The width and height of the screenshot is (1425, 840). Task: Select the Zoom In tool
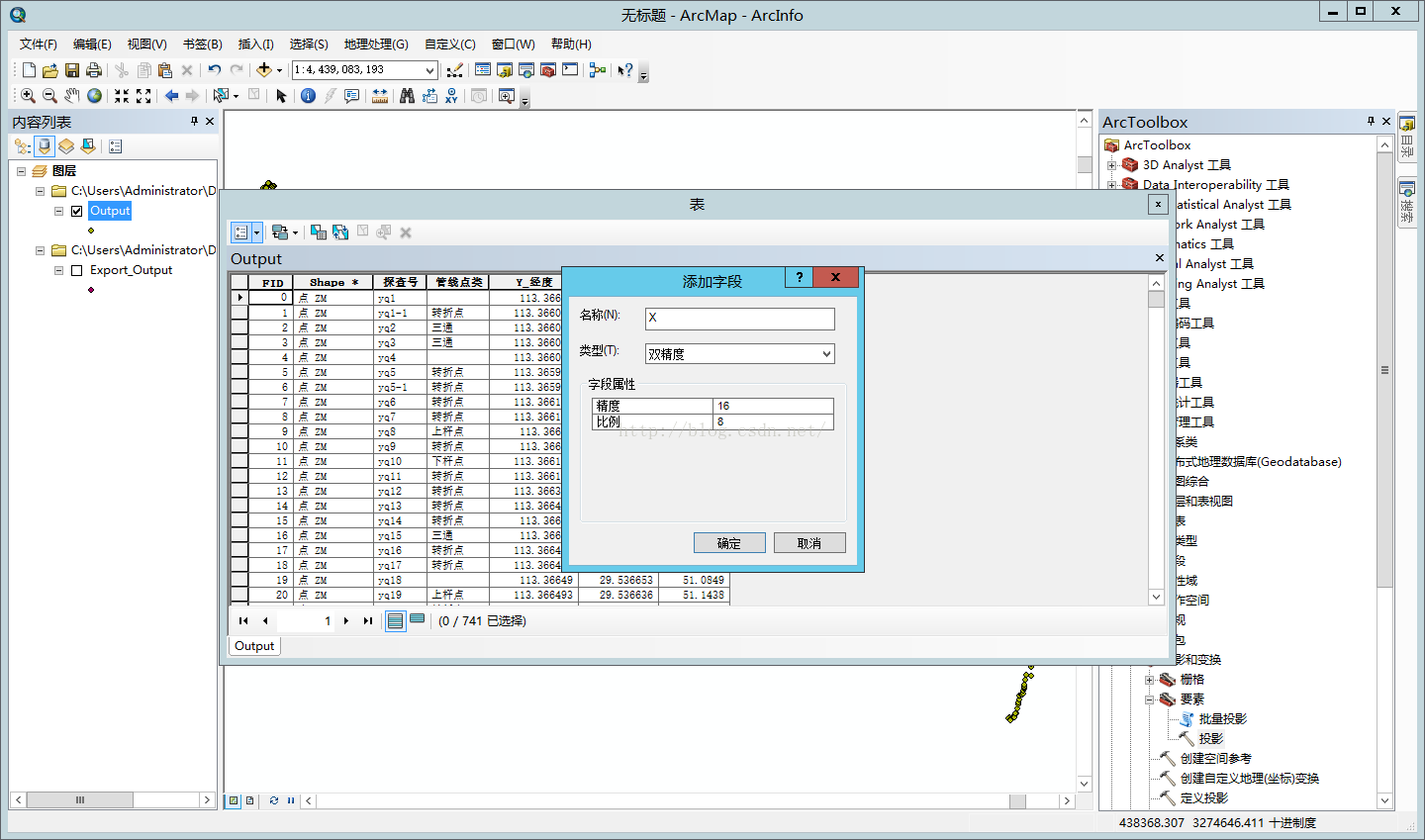28,96
